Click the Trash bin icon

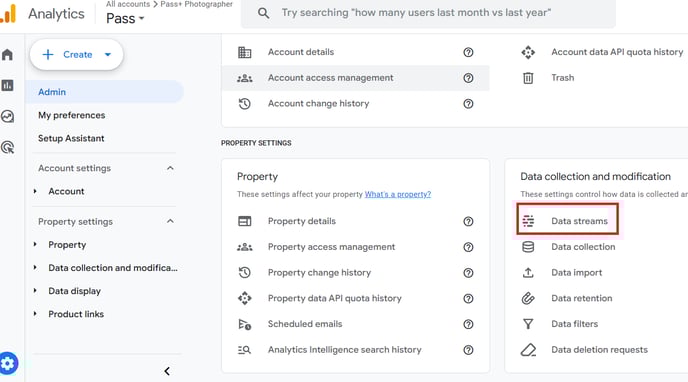click(528, 78)
